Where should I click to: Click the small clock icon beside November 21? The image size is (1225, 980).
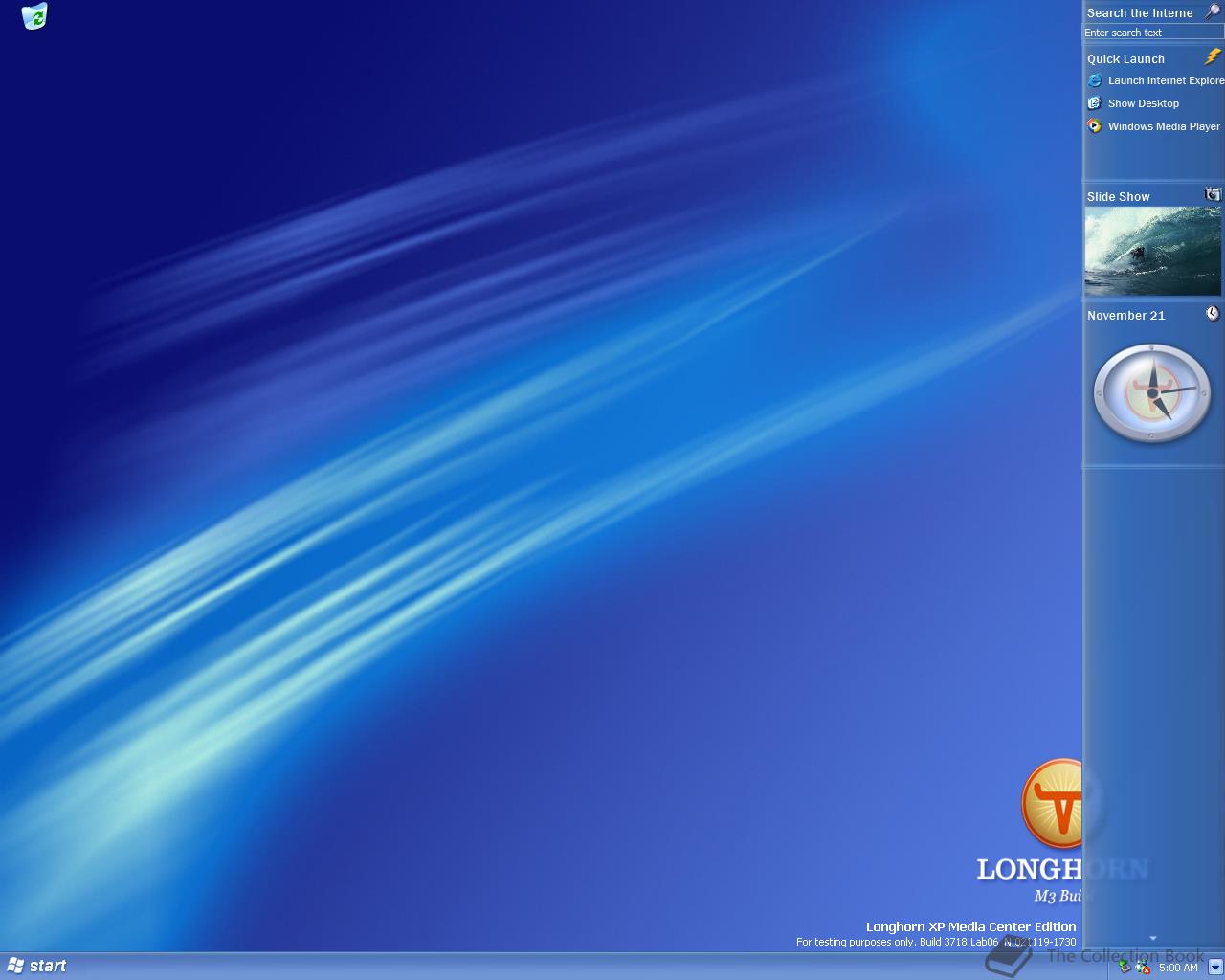pyautogui.click(x=1213, y=314)
